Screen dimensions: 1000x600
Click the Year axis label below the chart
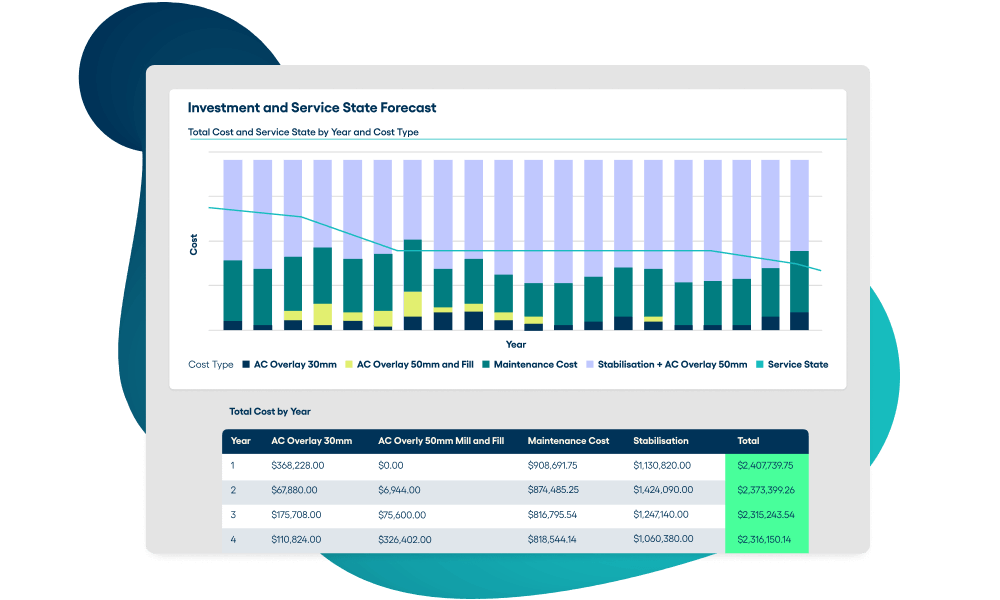click(x=516, y=344)
